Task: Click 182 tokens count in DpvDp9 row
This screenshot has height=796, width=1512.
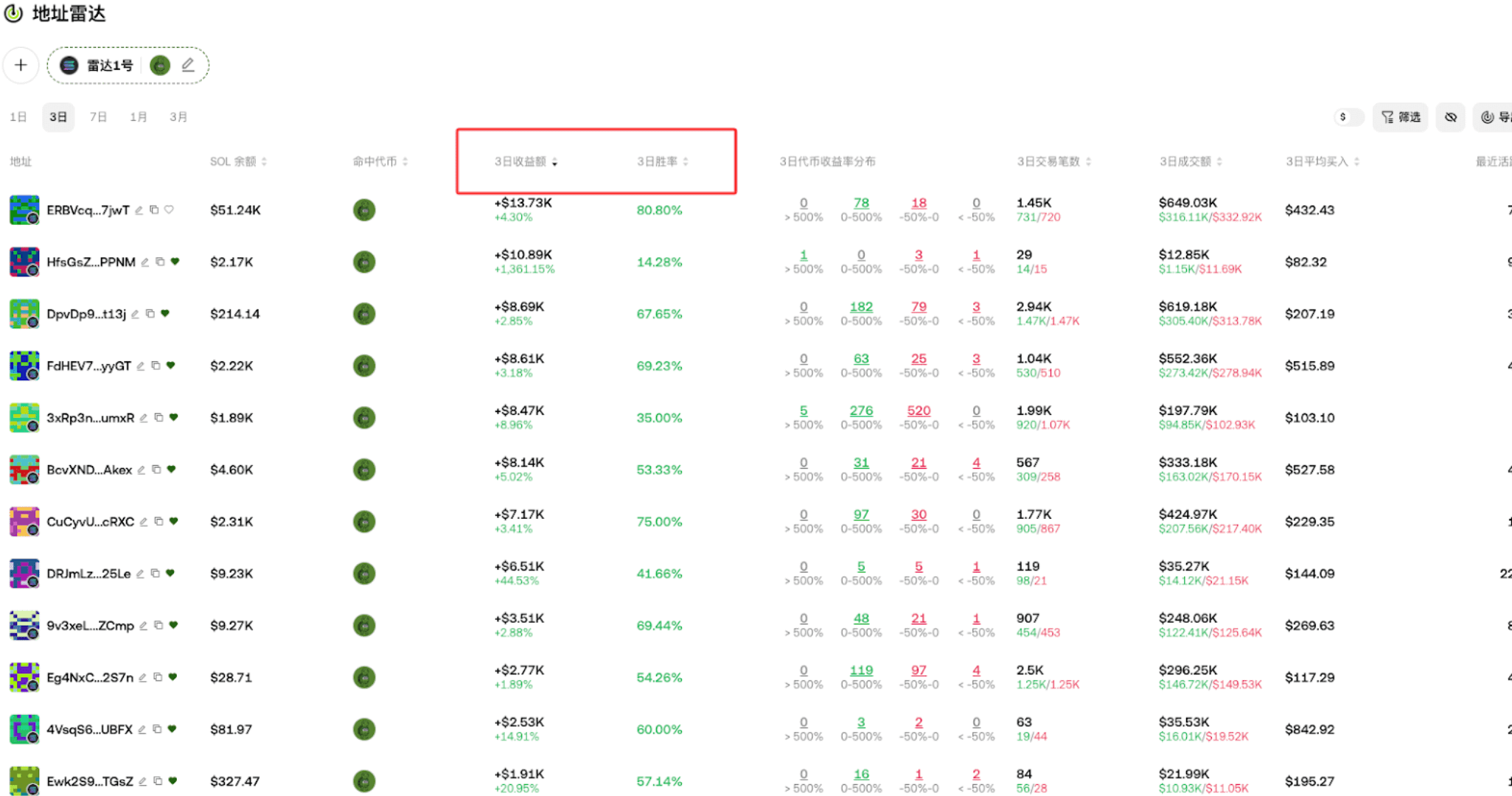Action: (x=860, y=307)
